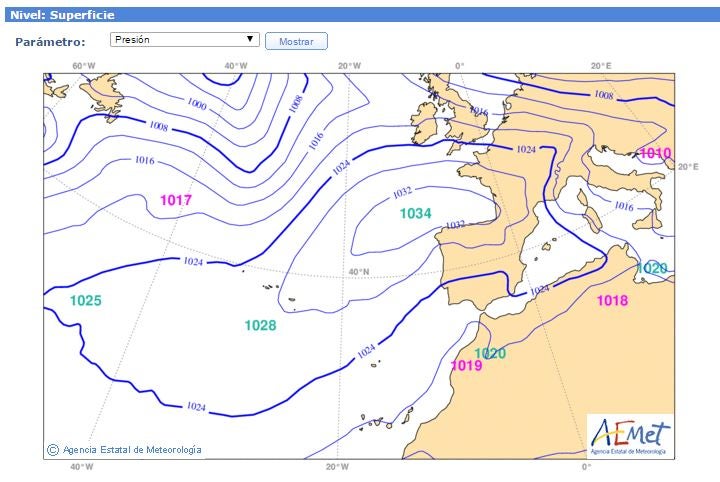Click the 20°E label on right edge
This screenshot has width=720, height=482.
[x=688, y=167]
